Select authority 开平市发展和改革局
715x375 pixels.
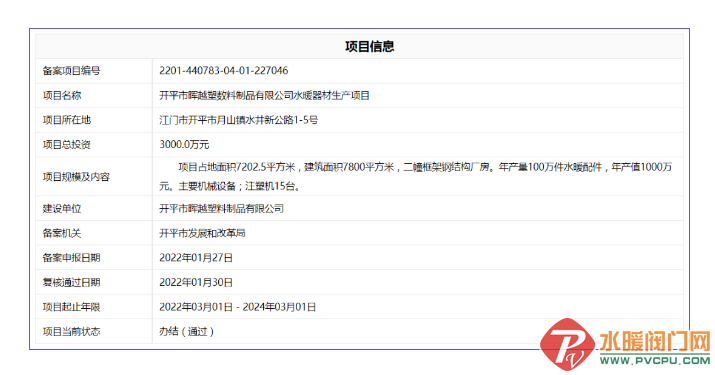[x=202, y=233]
